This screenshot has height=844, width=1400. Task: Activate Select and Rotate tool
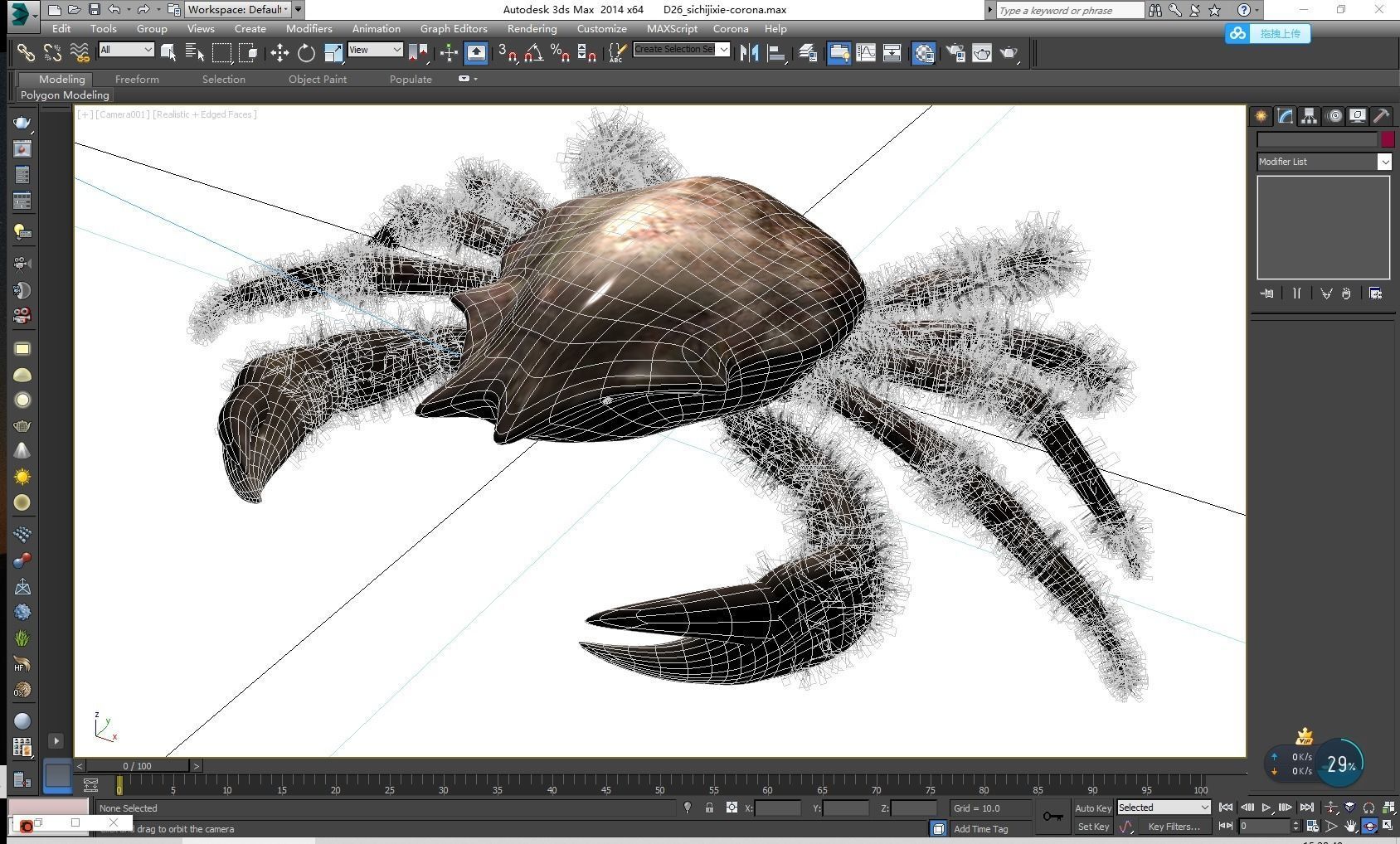306,53
